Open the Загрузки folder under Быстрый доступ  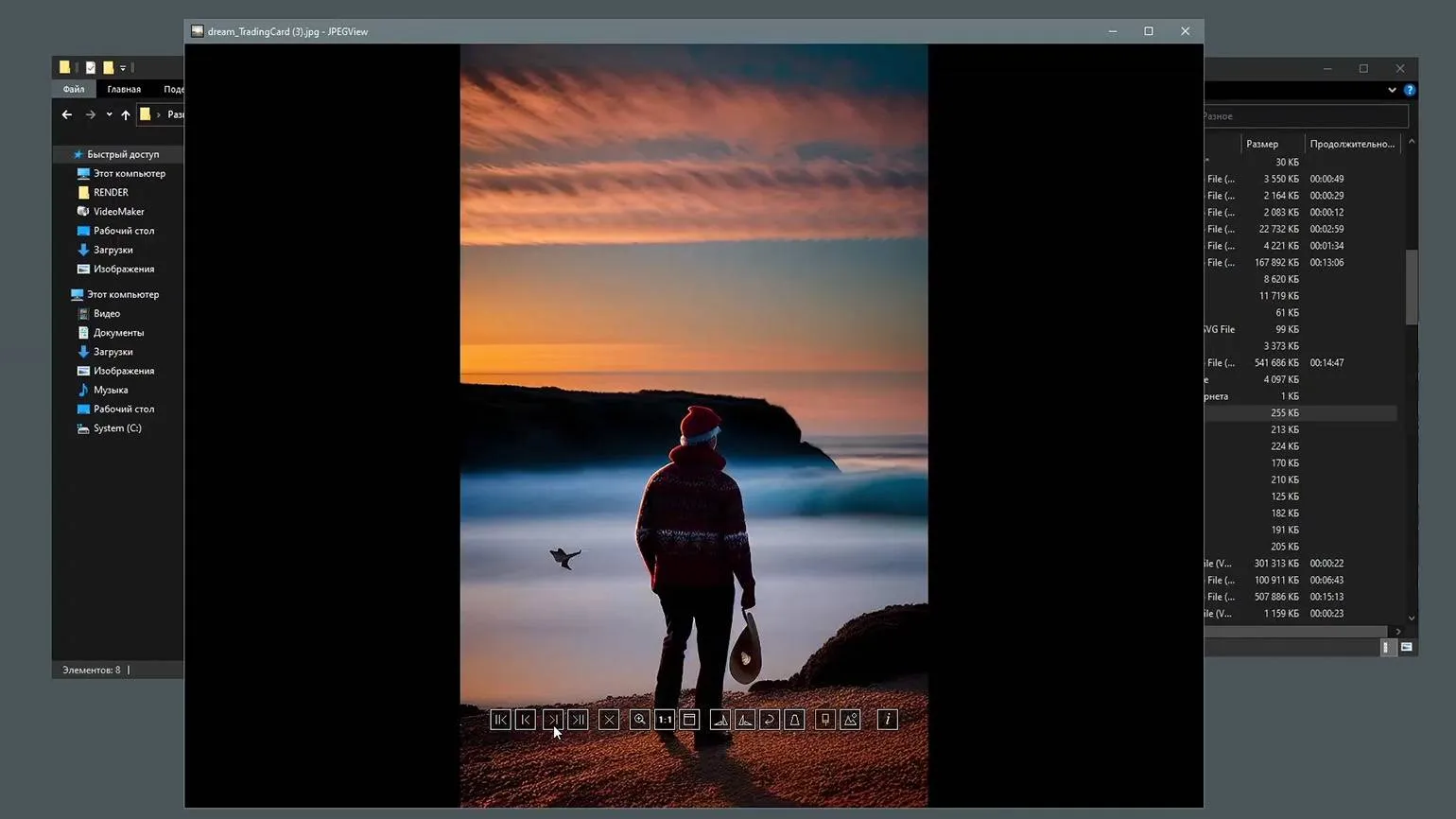click(113, 250)
